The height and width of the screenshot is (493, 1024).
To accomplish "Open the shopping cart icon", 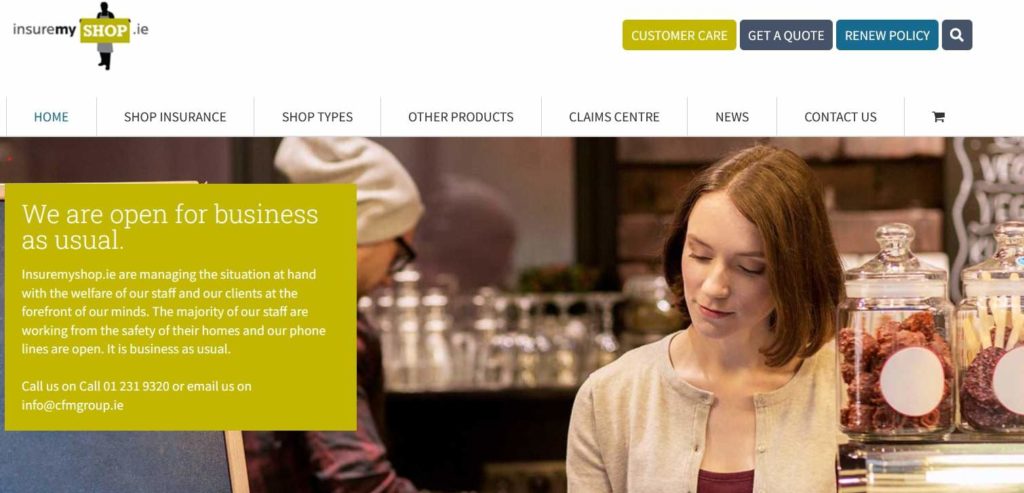I will 938,117.
